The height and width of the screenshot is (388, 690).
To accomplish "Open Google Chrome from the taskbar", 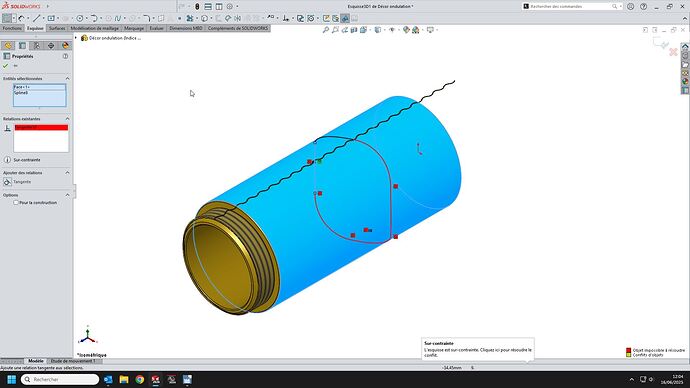I will 139,379.
